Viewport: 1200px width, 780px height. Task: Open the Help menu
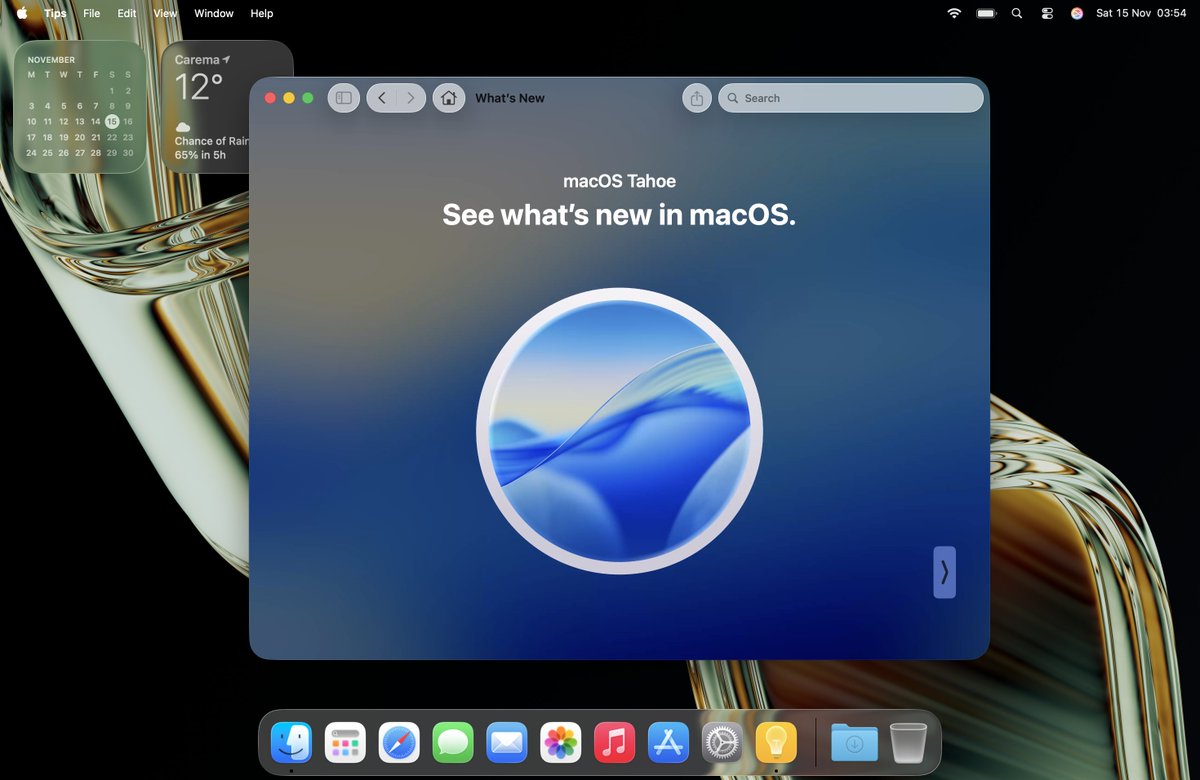click(x=262, y=13)
